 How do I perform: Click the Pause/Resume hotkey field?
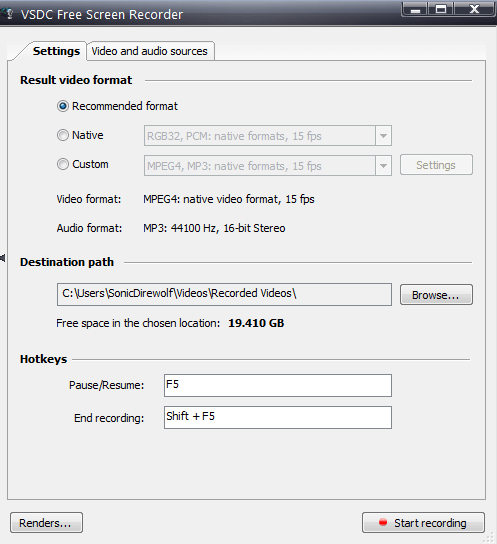point(278,385)
